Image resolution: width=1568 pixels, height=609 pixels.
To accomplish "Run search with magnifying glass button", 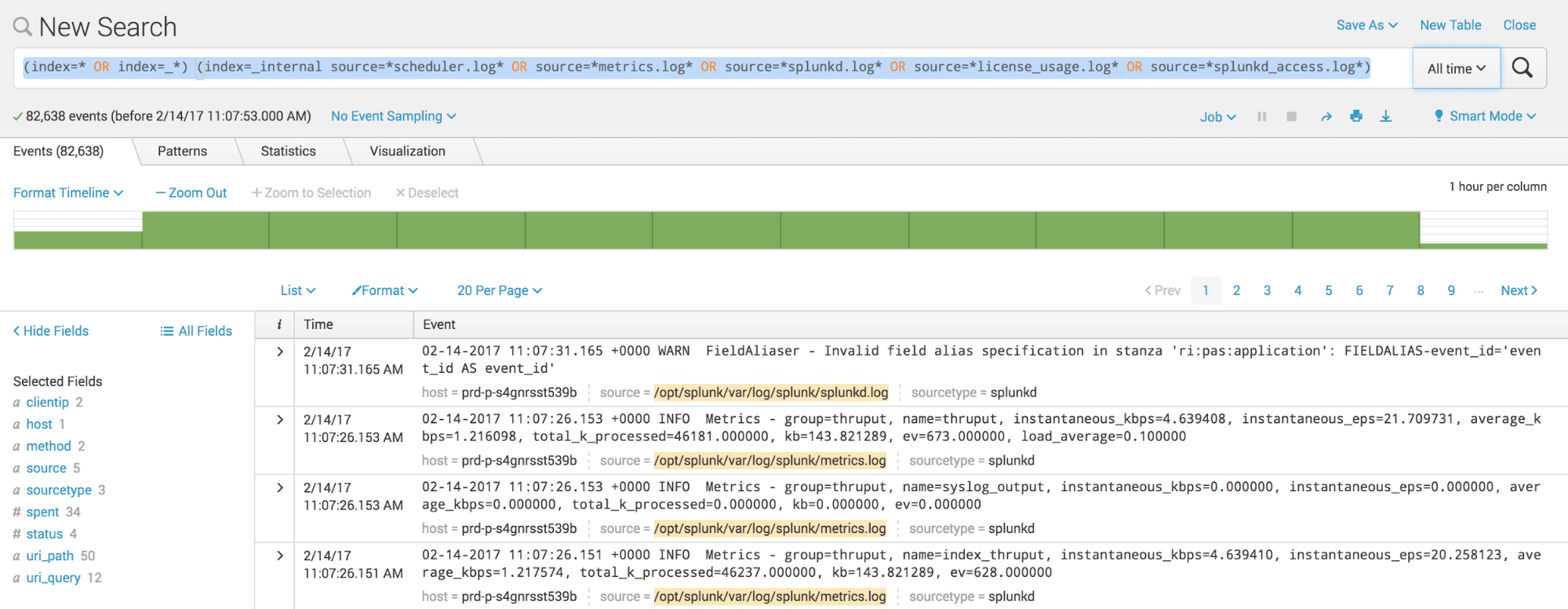I will tap(1523, 68).
